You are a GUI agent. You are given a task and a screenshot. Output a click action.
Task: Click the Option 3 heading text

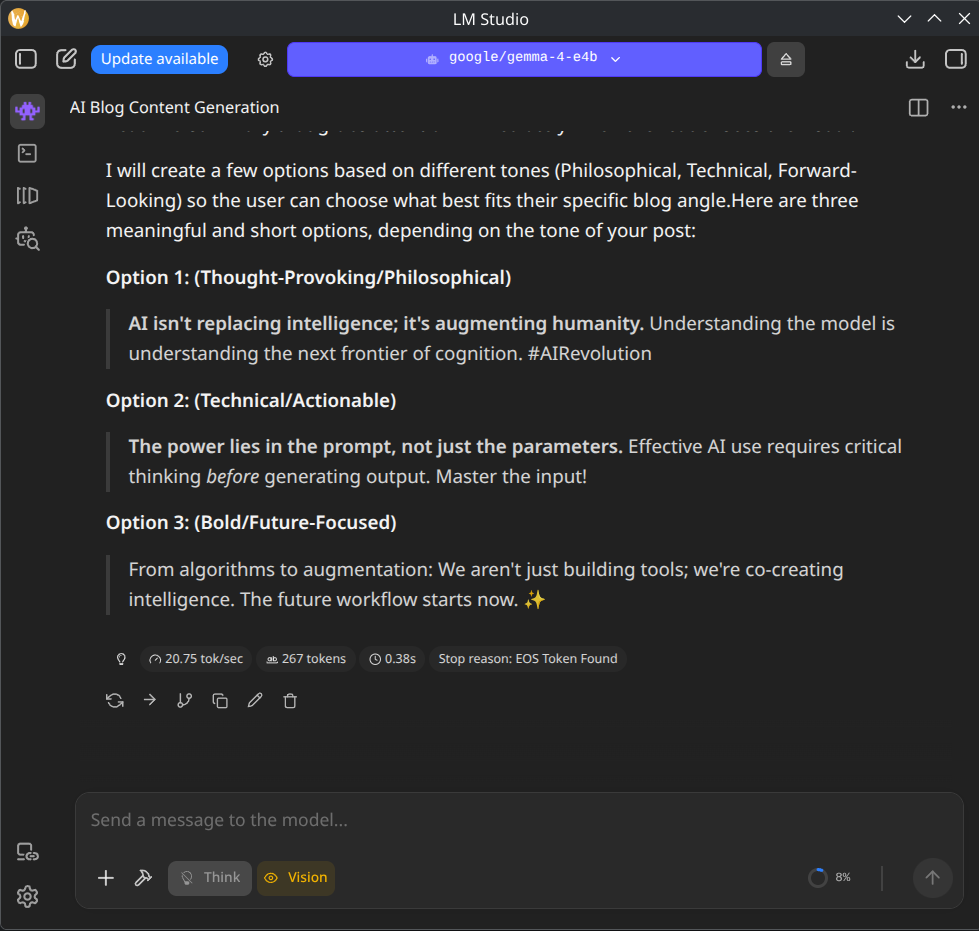click(251, 523)
